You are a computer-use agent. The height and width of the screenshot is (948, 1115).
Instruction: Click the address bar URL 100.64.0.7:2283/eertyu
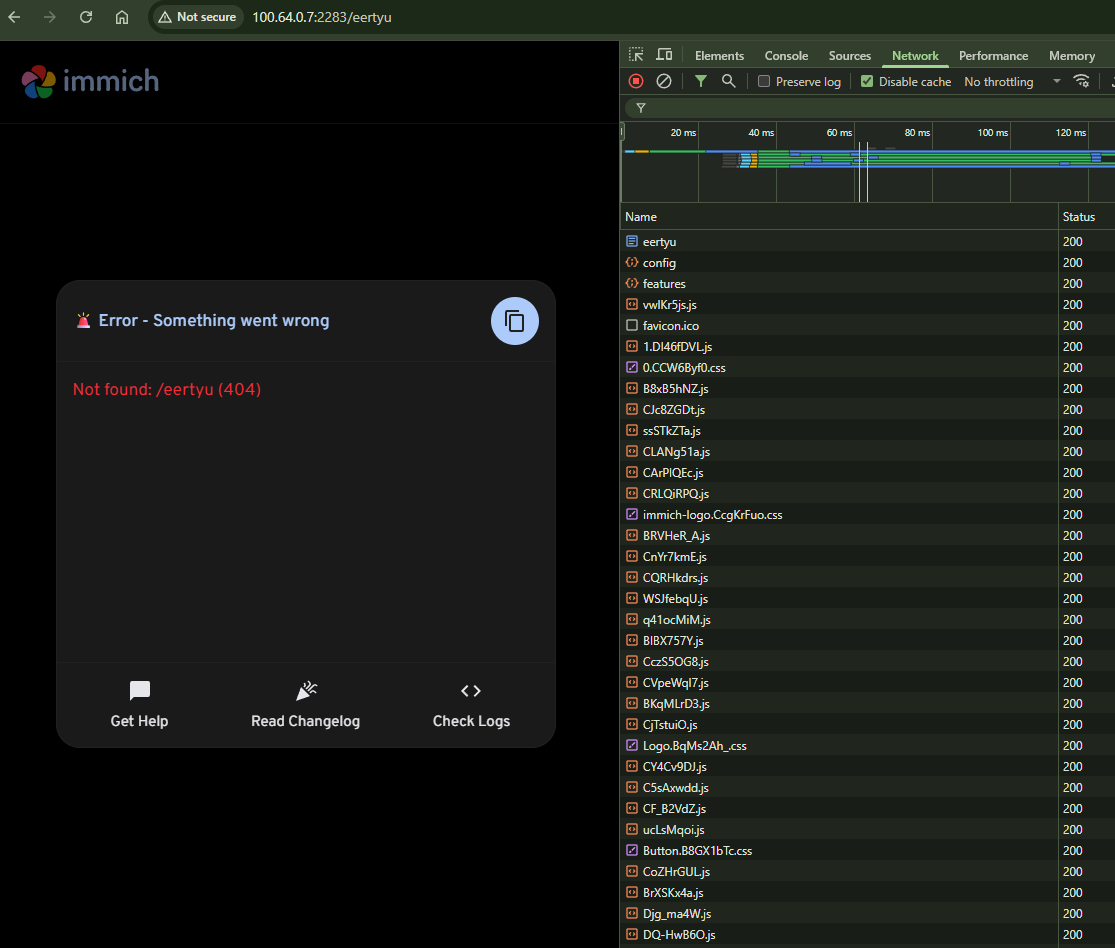pyautogui.click(x=321, y=17)
